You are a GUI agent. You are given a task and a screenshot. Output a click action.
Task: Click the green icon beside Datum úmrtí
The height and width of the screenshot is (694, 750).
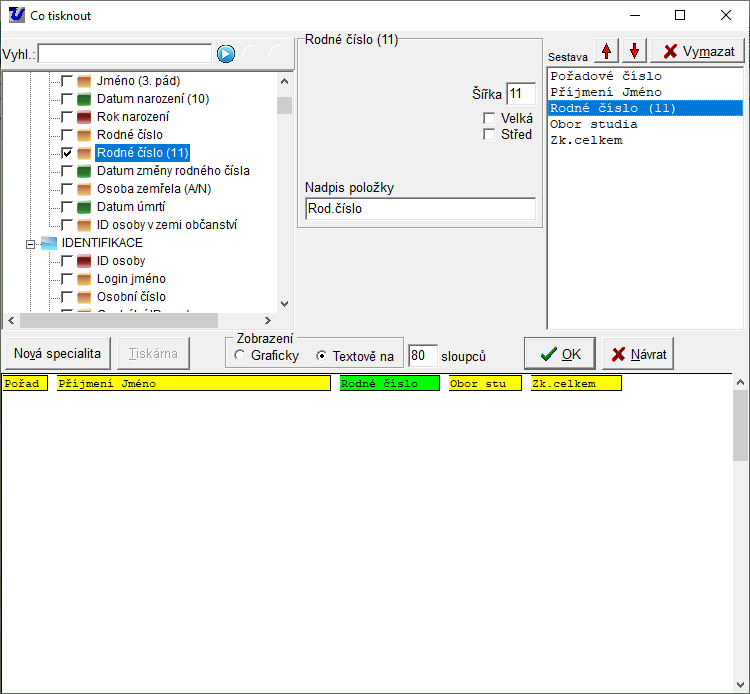[x=84, y=207]
